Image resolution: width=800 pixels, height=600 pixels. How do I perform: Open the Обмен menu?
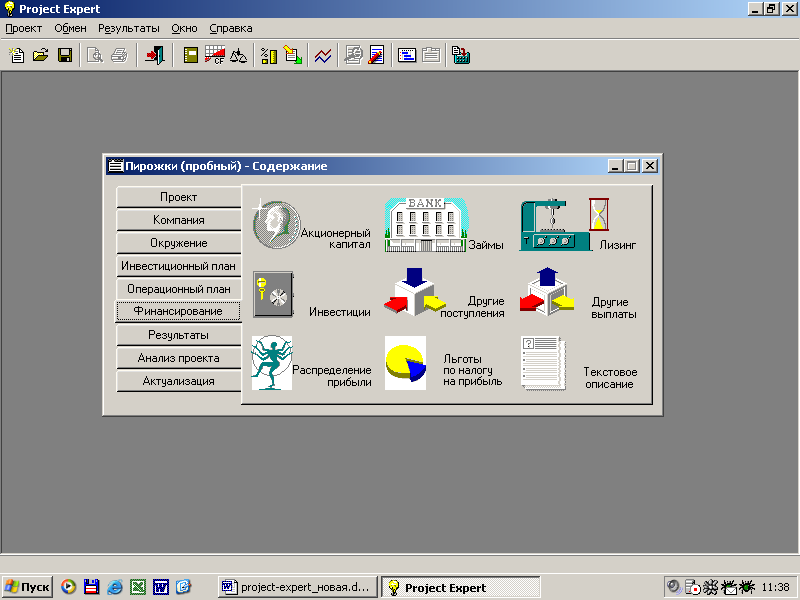[70, 29]
